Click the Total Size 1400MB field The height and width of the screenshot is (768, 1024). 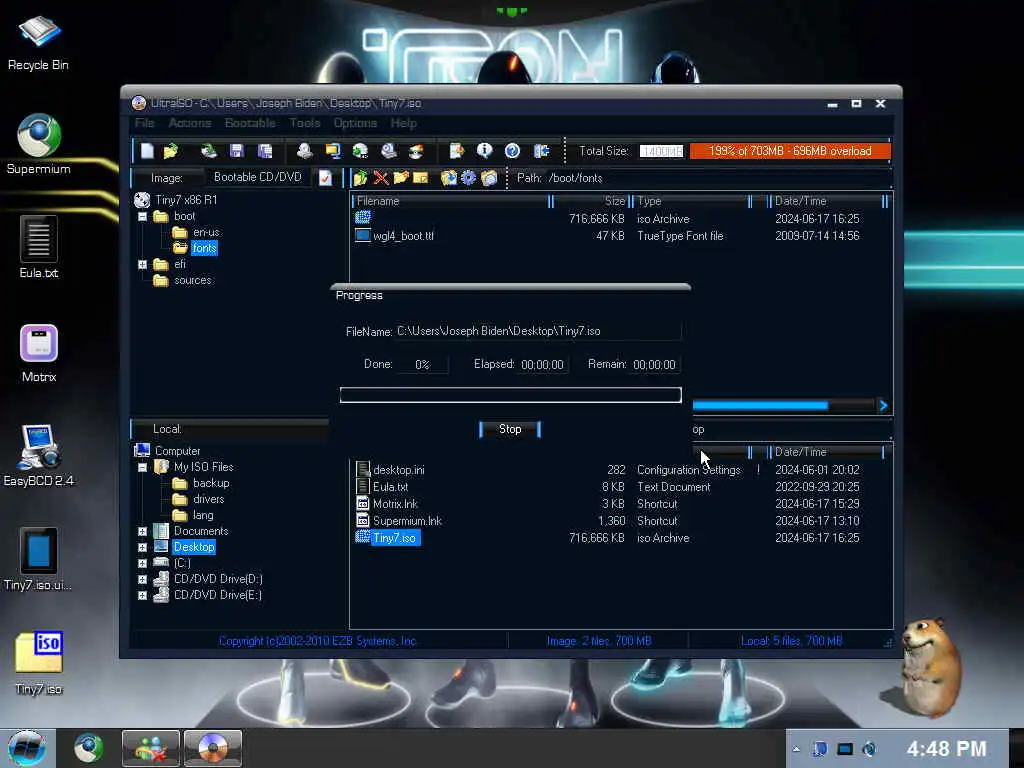point(661,151)
